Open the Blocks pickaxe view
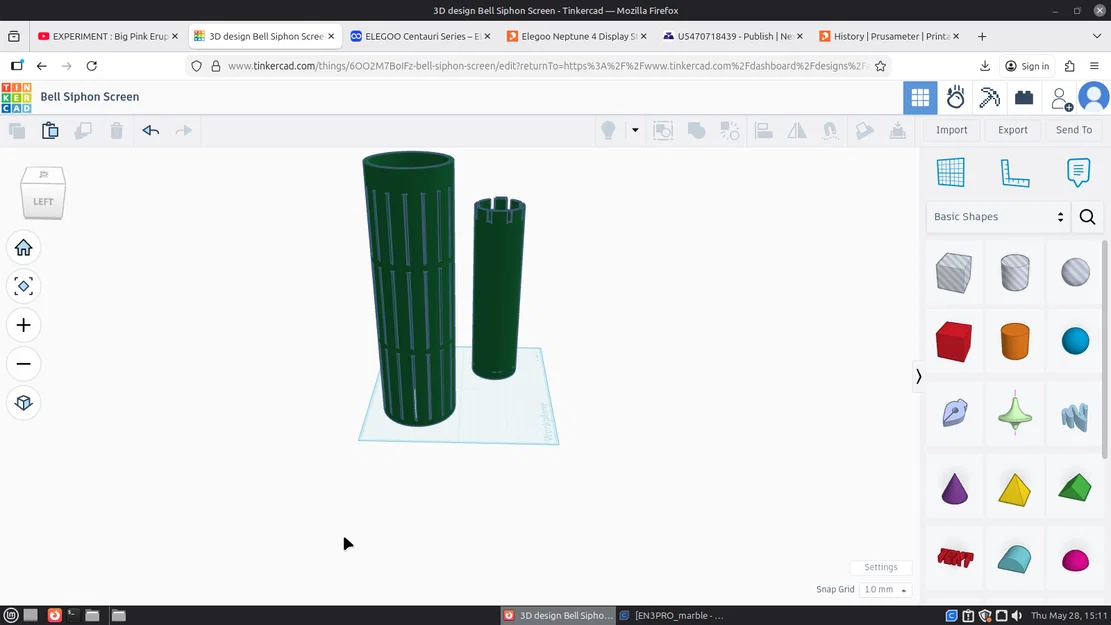Screen dimensions: 1111x625 click(x=989, y=97)
